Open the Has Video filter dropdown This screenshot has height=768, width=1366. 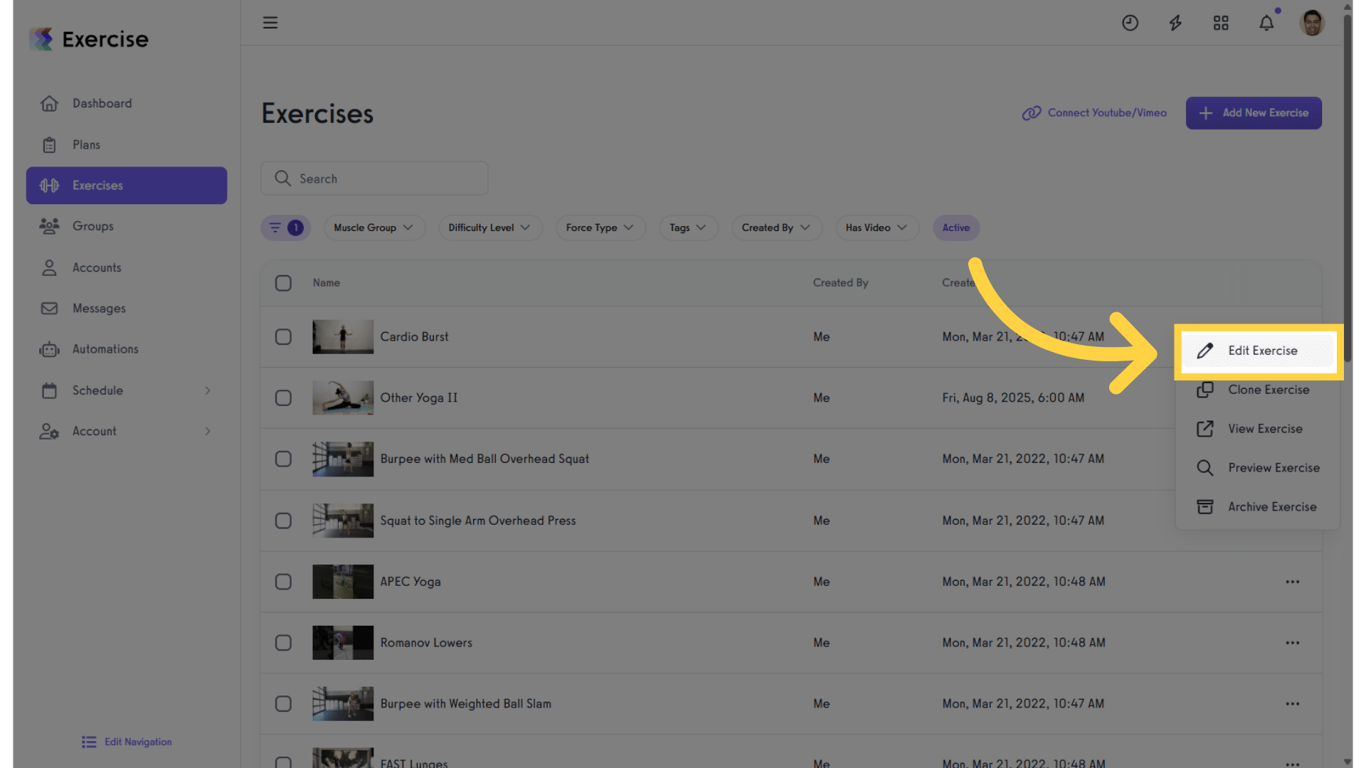(x=876, y=228)
